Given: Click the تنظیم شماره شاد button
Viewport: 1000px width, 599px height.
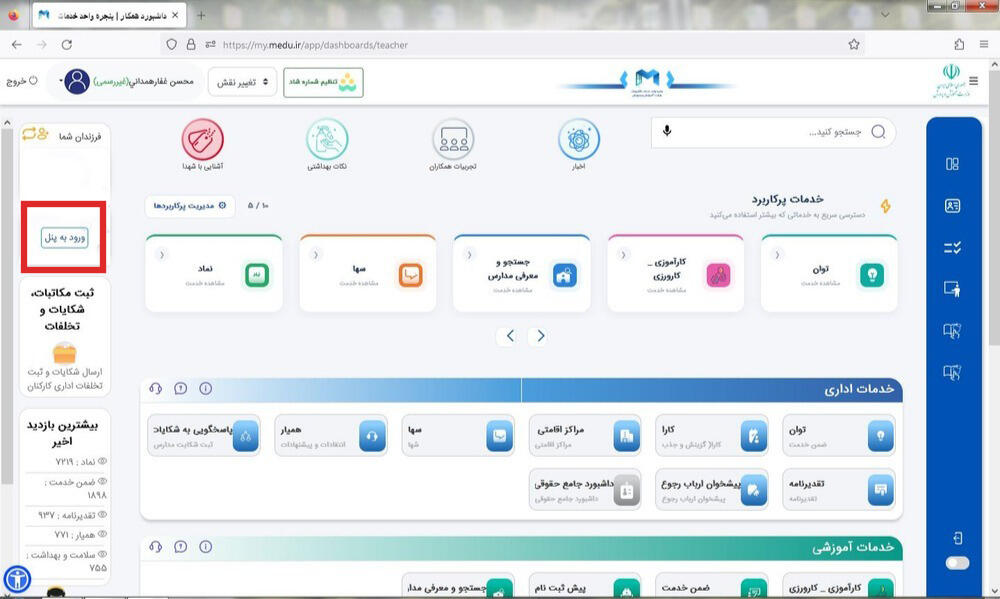Looking at the screenshot, I should point(323,82).
